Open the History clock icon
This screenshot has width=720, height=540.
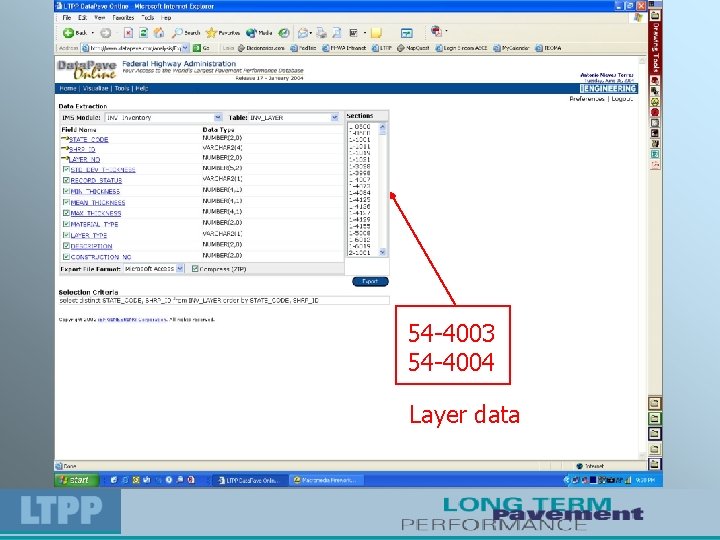pyautogui.click(x=284, y=33)
